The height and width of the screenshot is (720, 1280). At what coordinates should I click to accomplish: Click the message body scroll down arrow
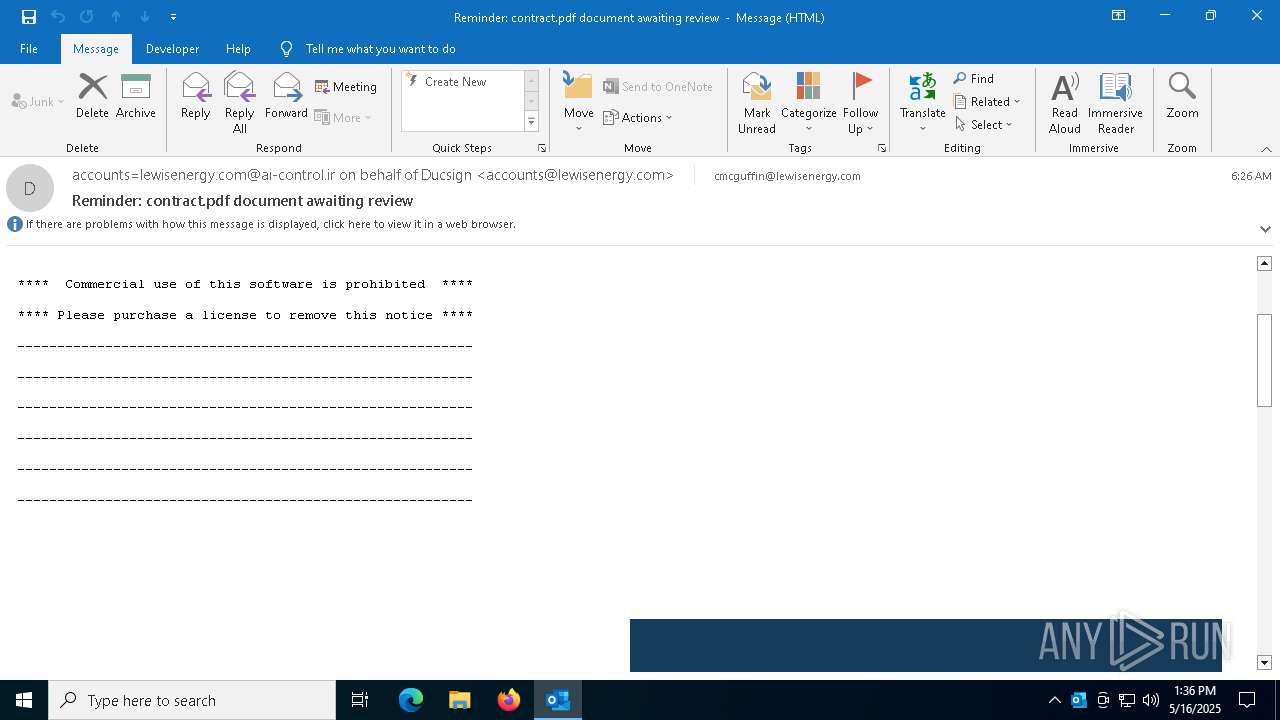(1264, 663)
